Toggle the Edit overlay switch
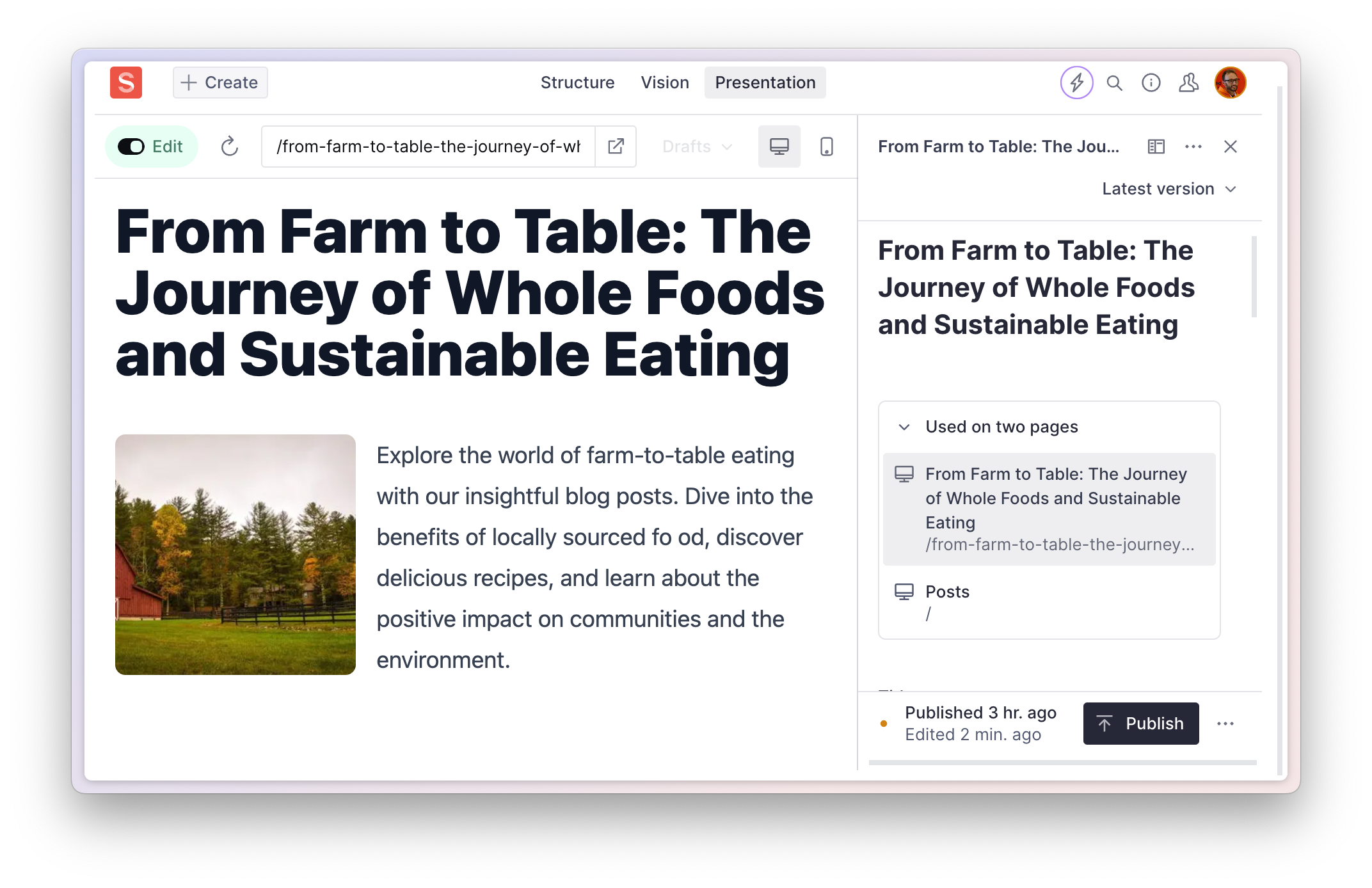 click(132, 147)
